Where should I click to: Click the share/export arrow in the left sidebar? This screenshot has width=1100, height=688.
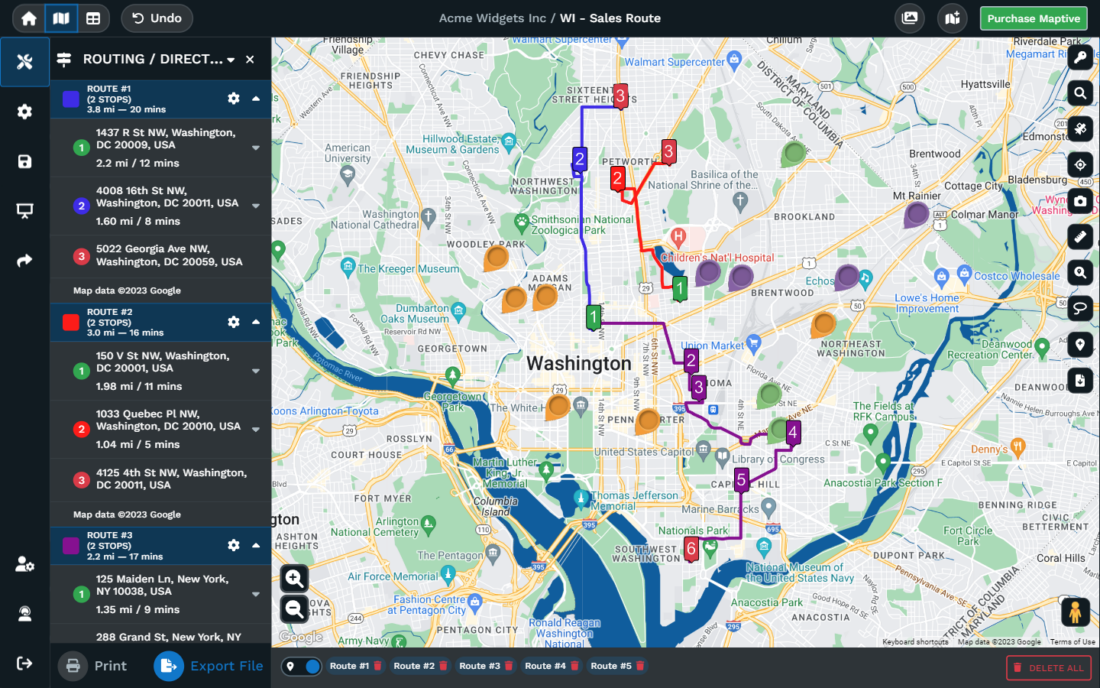[25, 260]
